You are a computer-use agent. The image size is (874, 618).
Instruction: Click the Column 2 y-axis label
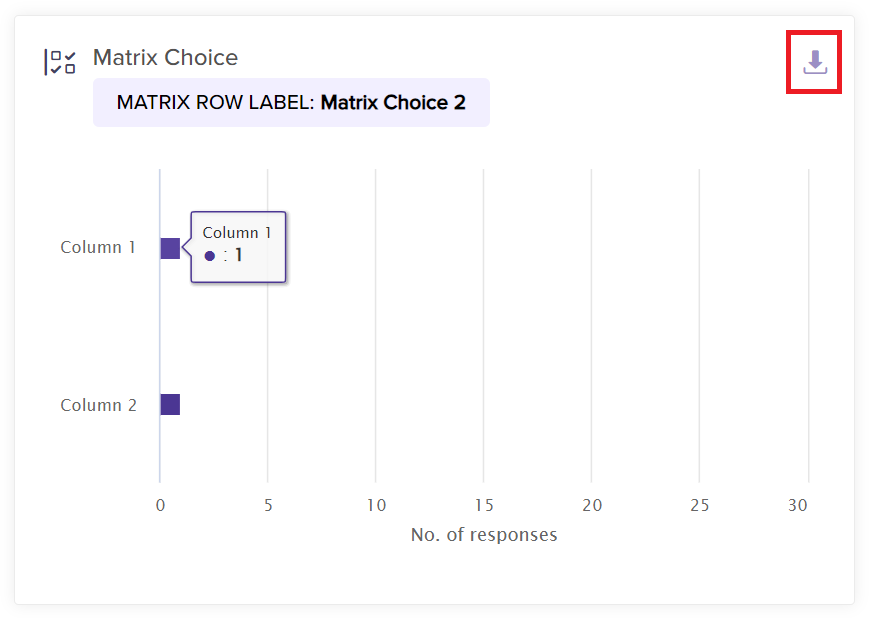[x=98, y=405]
